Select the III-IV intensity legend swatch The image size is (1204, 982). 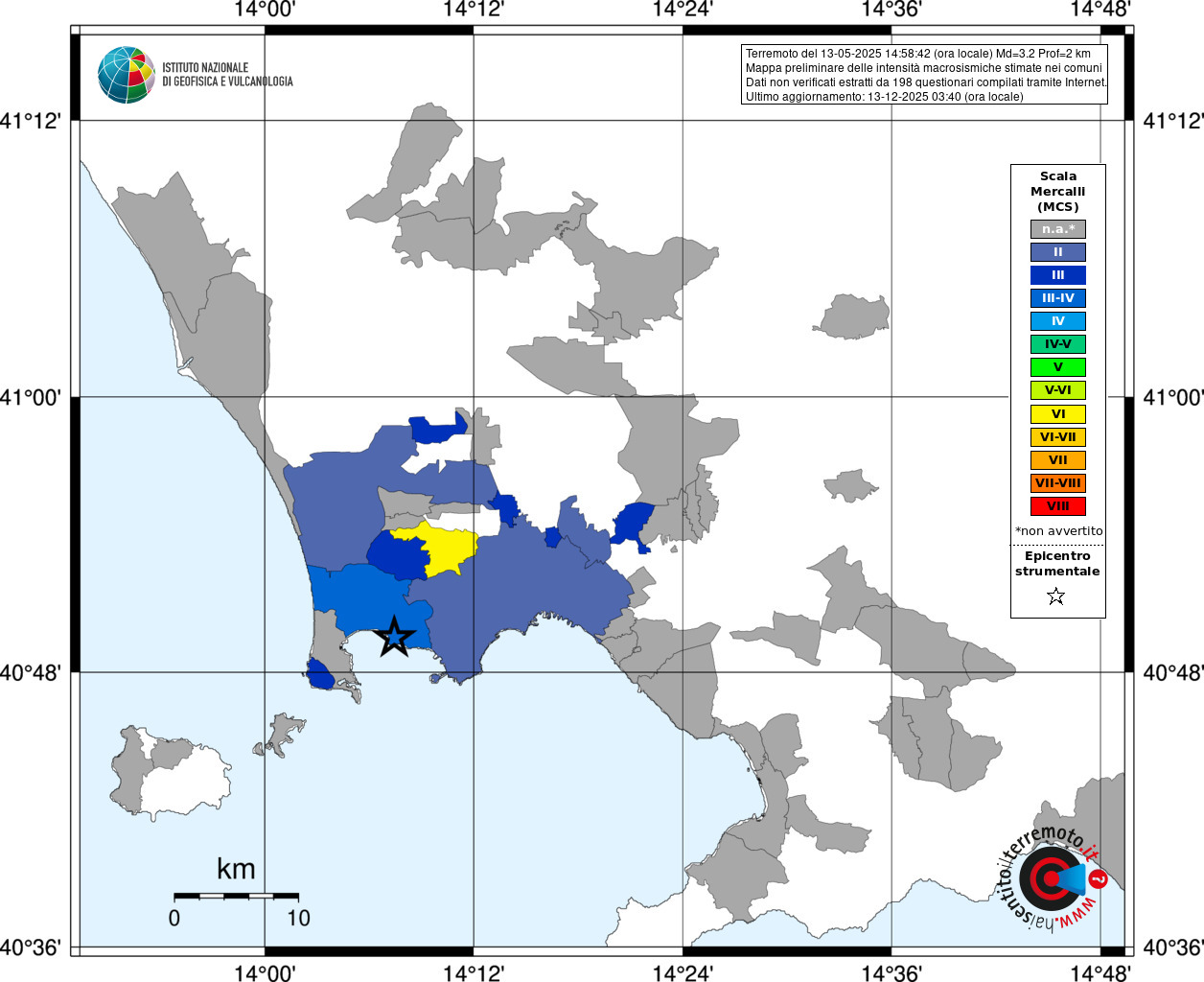pyautogui.click(x=1057, y=298)
